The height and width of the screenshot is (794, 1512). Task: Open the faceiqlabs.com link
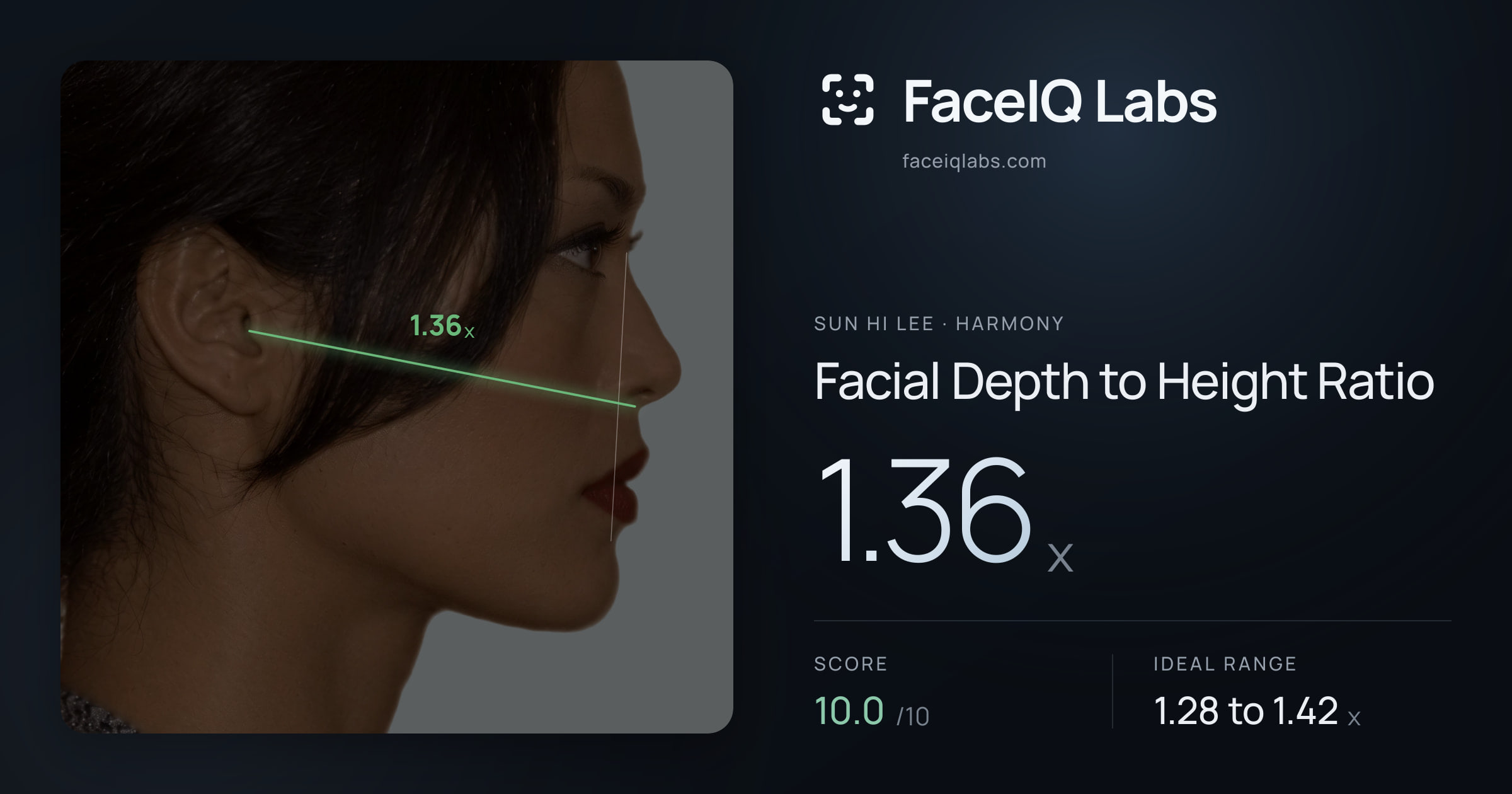click(x=974, y=161)
